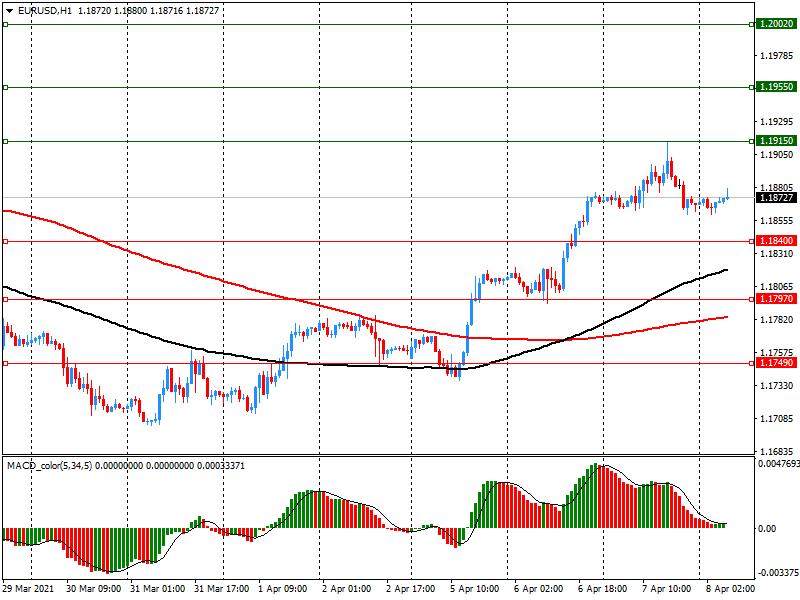Click the square handle ending the 1.19150 line by its label
Image resolution: width=800 pixels, height=600 pixels.
point(752,141)
